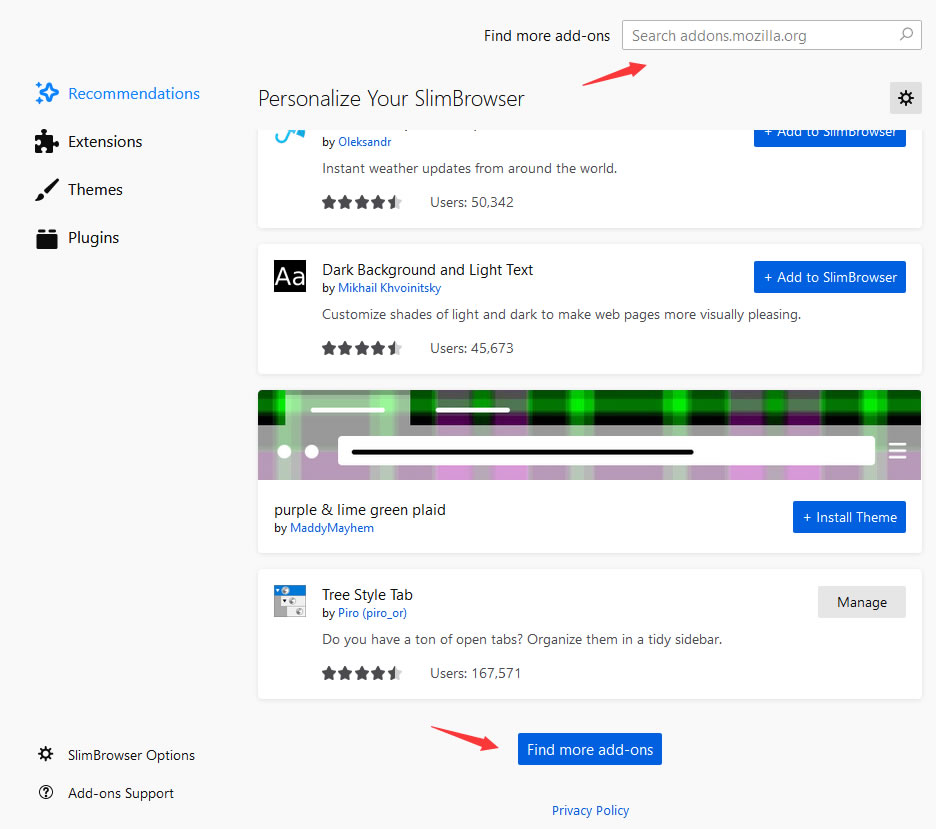The width and height of the screenshot is (936, 829).
Task: Open Piro (piro_or) author link
Action: pyautogui.click(x=372, y=613)
